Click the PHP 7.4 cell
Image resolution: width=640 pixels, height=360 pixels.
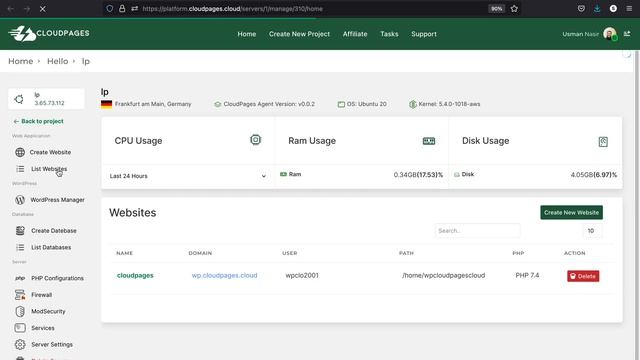tap(527, 276)
